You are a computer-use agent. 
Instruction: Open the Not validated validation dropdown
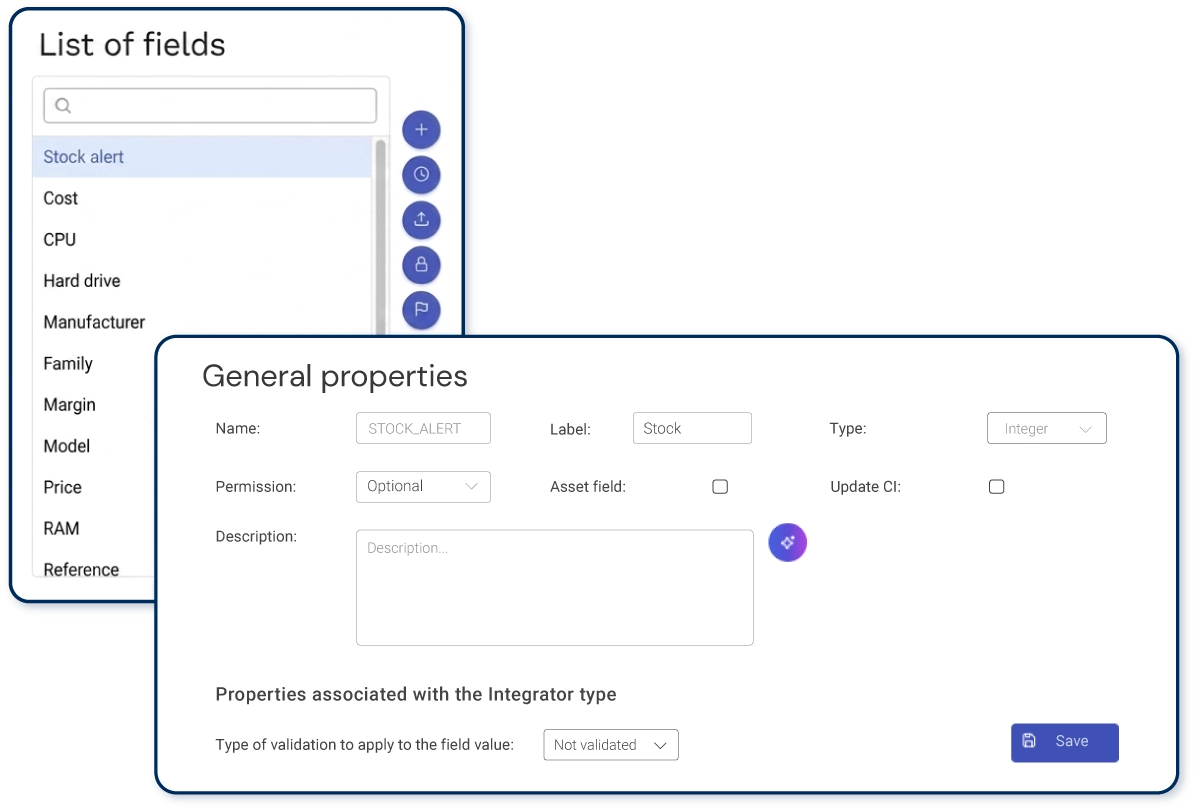[x=611, y=745]
